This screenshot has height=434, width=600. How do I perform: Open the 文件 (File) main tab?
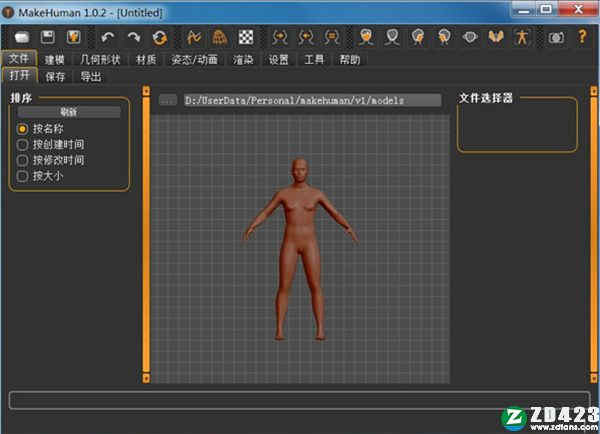(19, 59)
